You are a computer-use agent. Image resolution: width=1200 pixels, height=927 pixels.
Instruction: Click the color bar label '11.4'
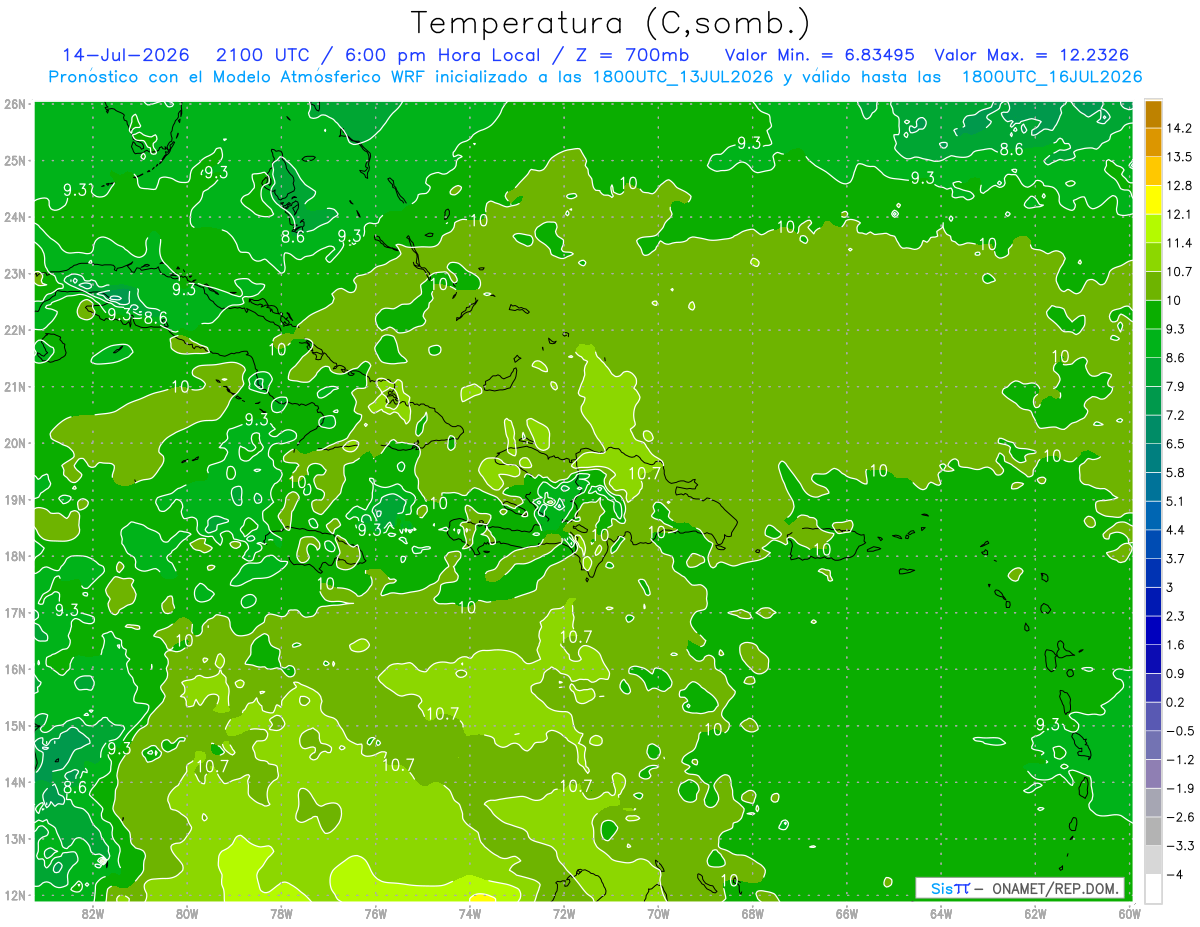coord(1179,243)
